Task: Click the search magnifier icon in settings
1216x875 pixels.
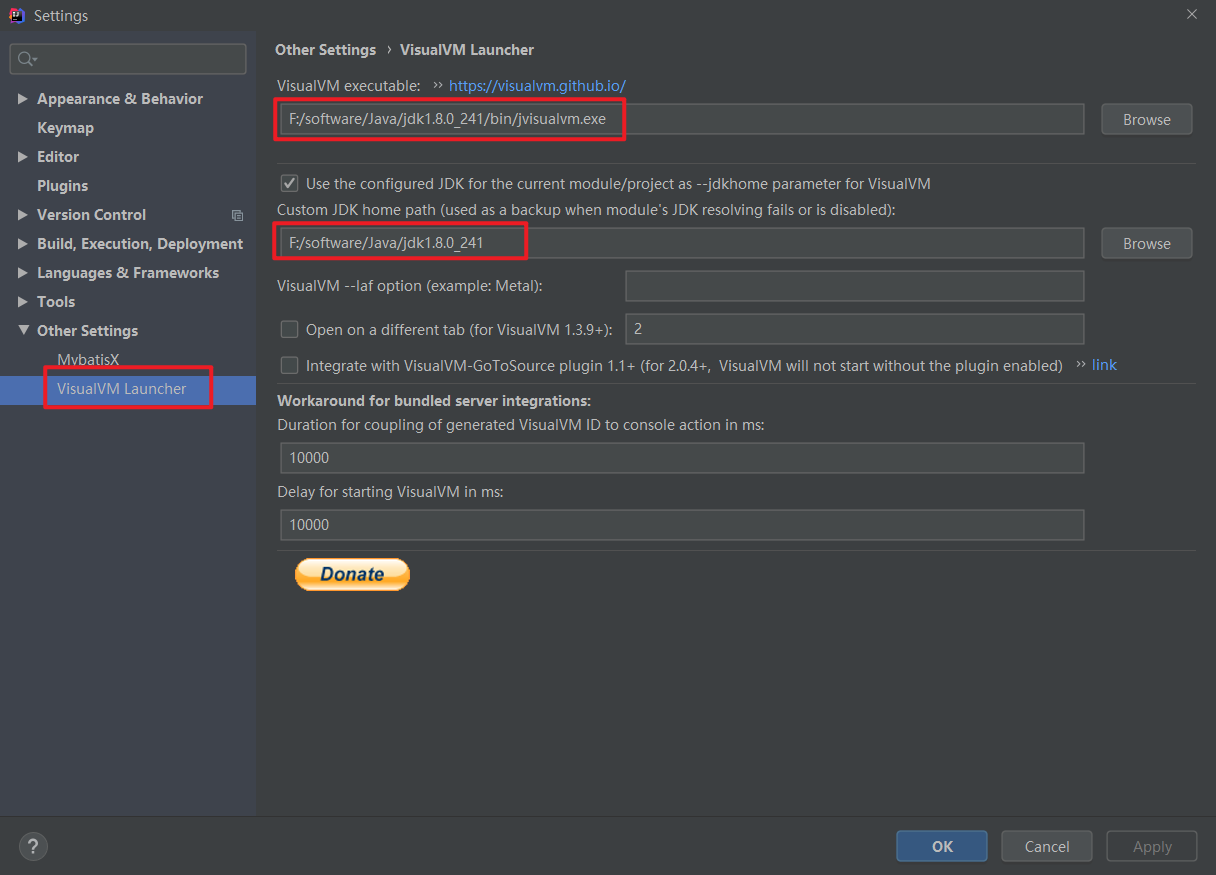Action: [27, 59]
